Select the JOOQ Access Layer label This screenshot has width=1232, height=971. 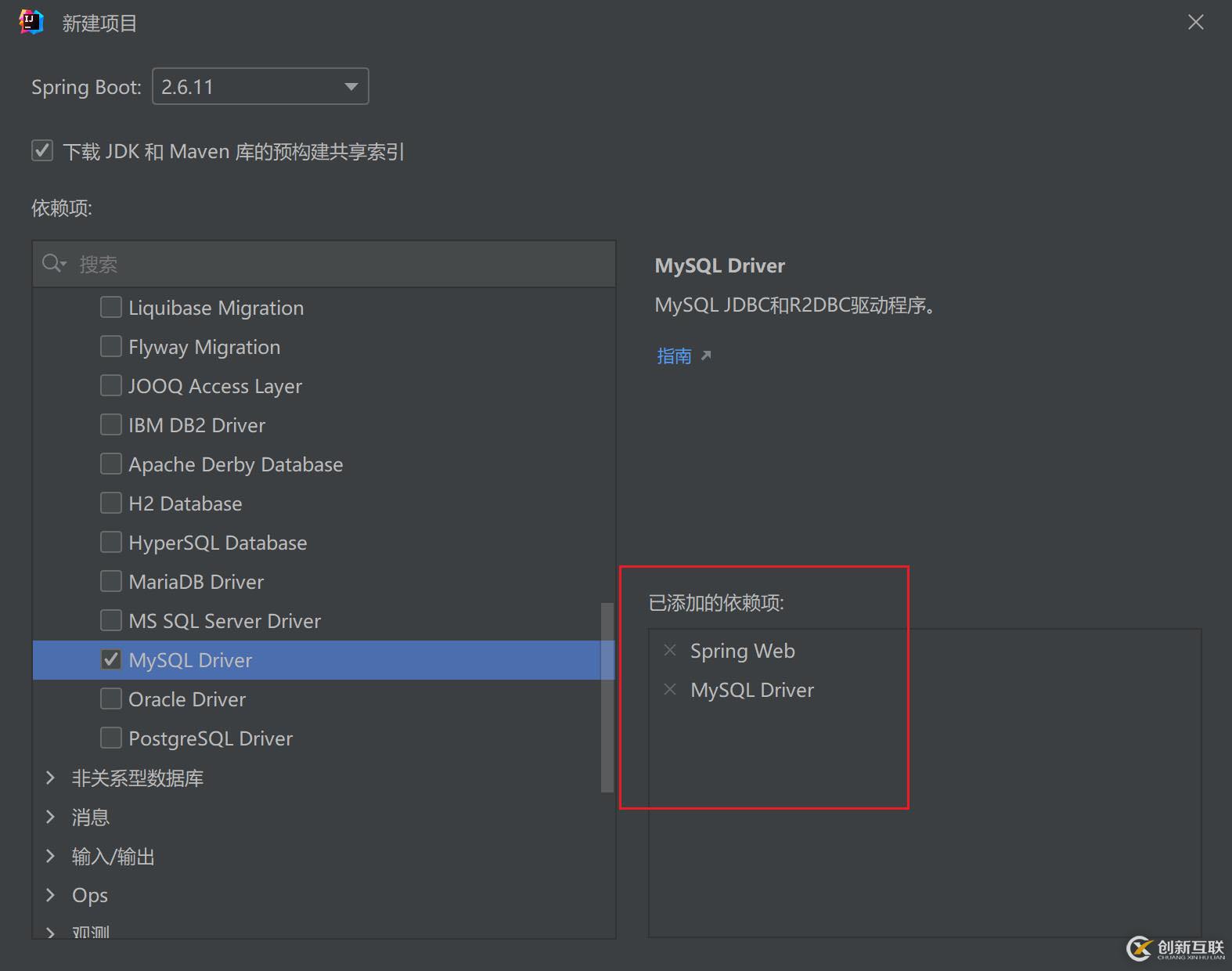[215, 386]
